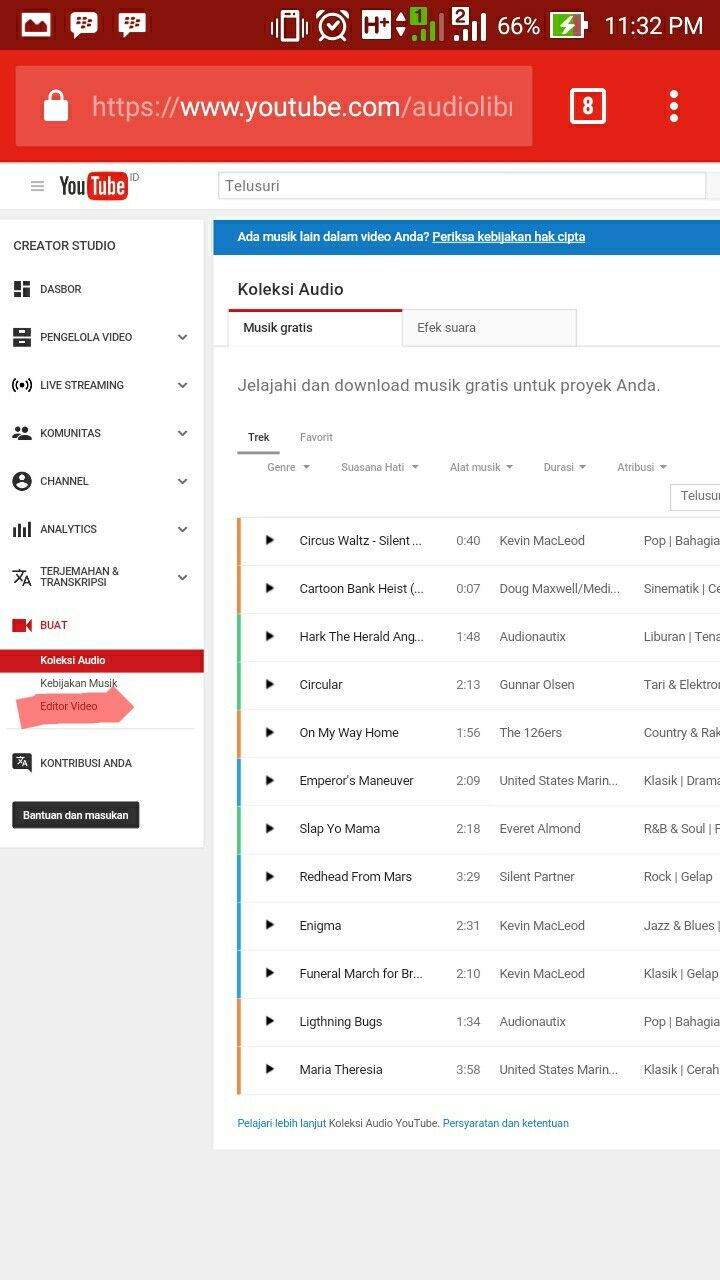Select the Favorit sub-tab
The image size is (720, 1280).
click(316, 438)
